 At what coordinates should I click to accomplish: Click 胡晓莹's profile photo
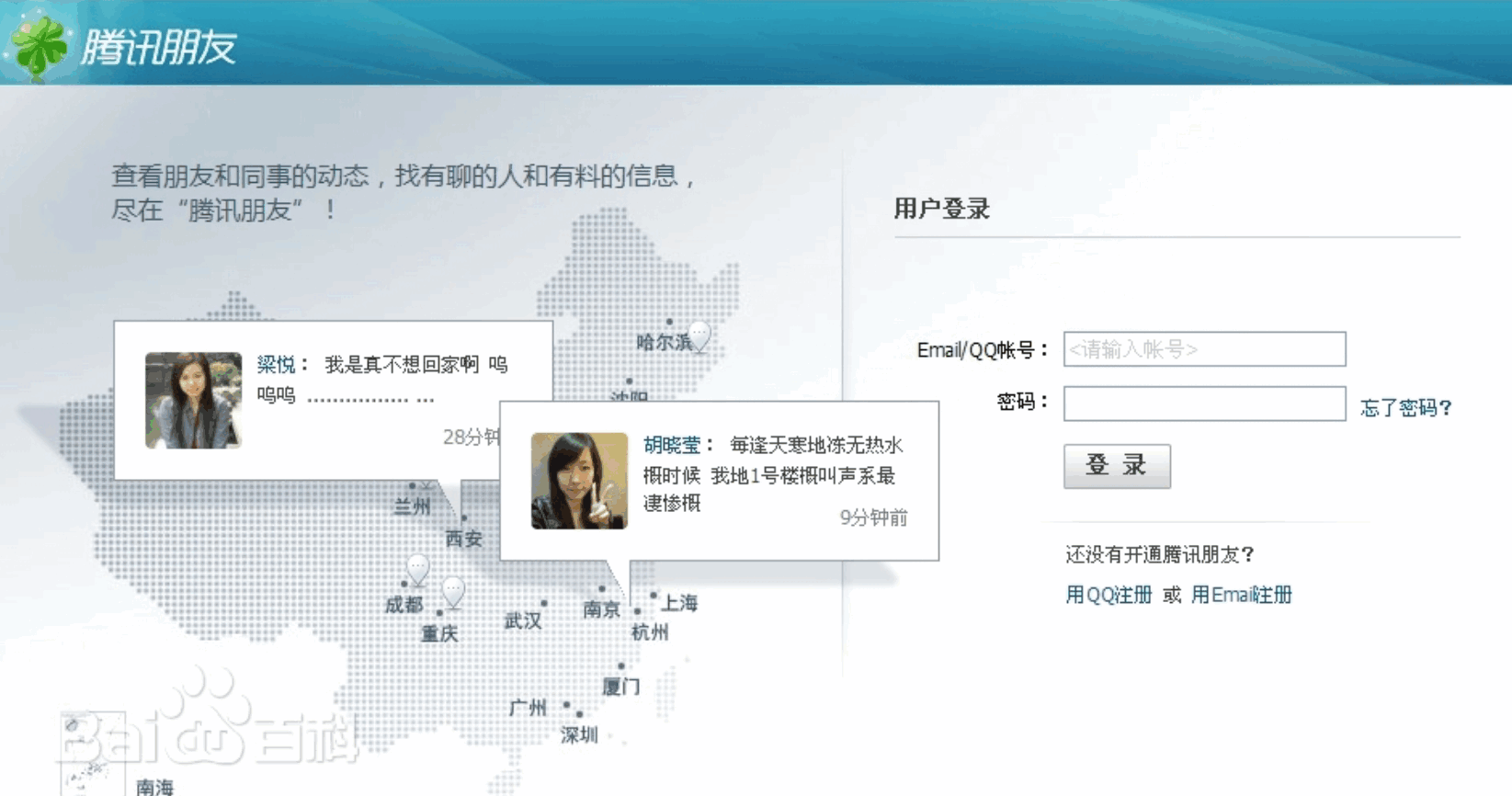coord(579,481)
